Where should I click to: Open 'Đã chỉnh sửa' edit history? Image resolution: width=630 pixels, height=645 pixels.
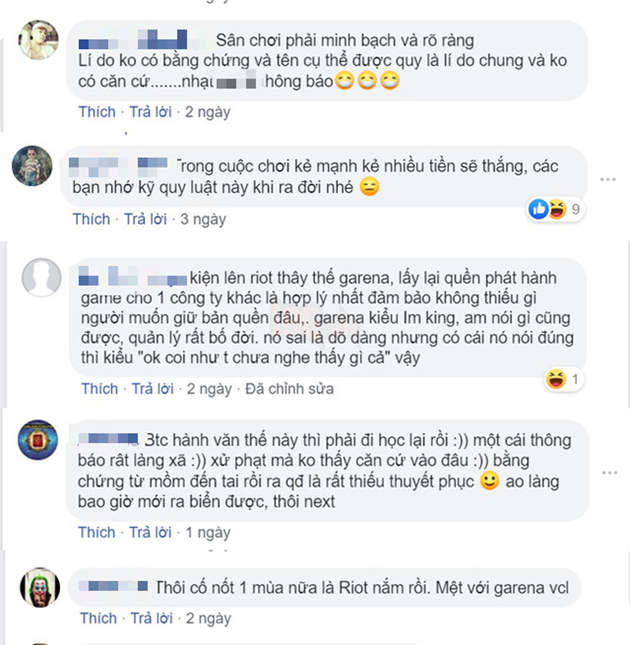pyautogui.click(x=290, y=388)
